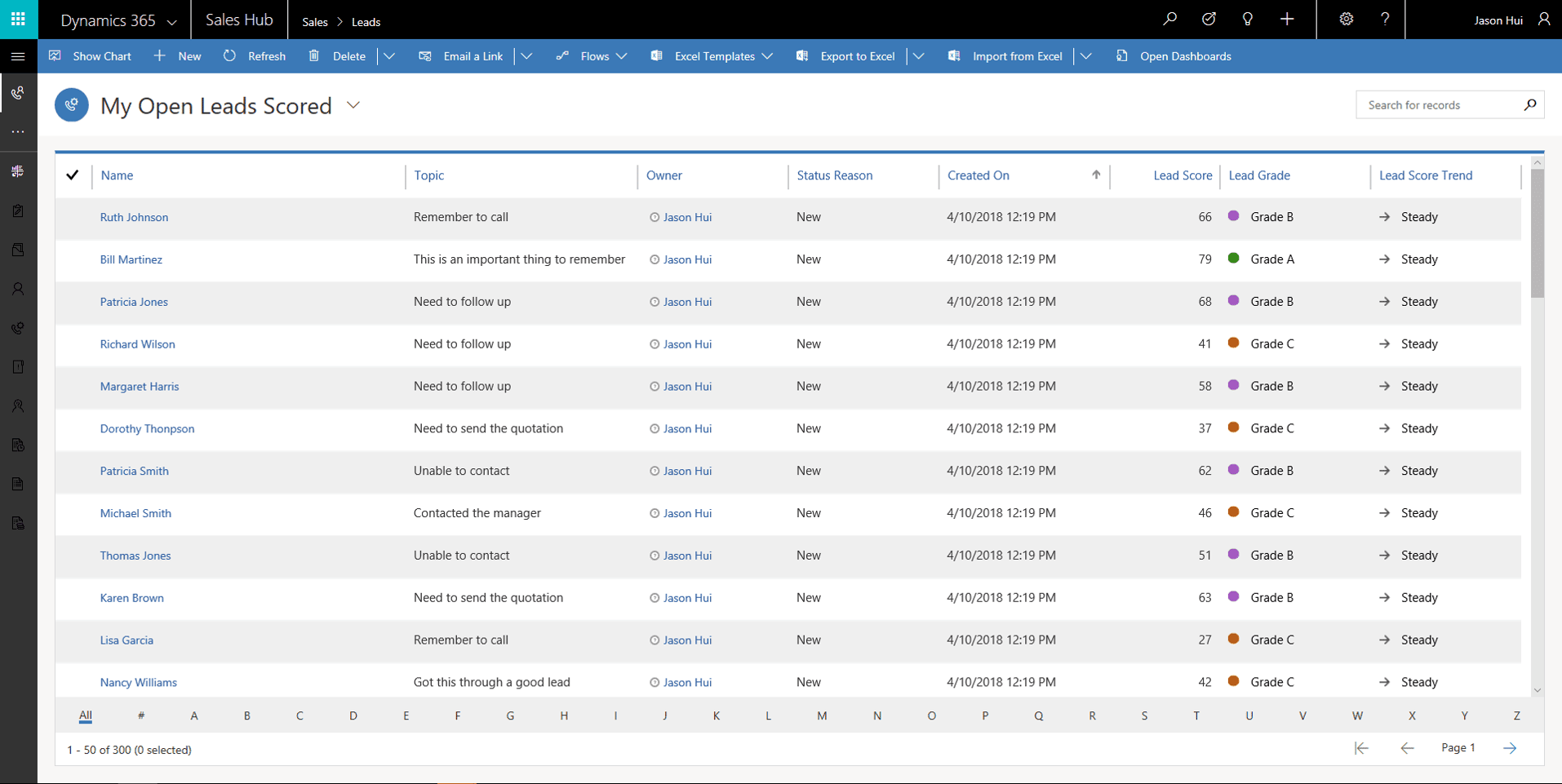Image resolution: width=1562 pixels, height=784 pixels.
Task: Click the Refresh icon in command bar
Action: (x=229, y=55)
